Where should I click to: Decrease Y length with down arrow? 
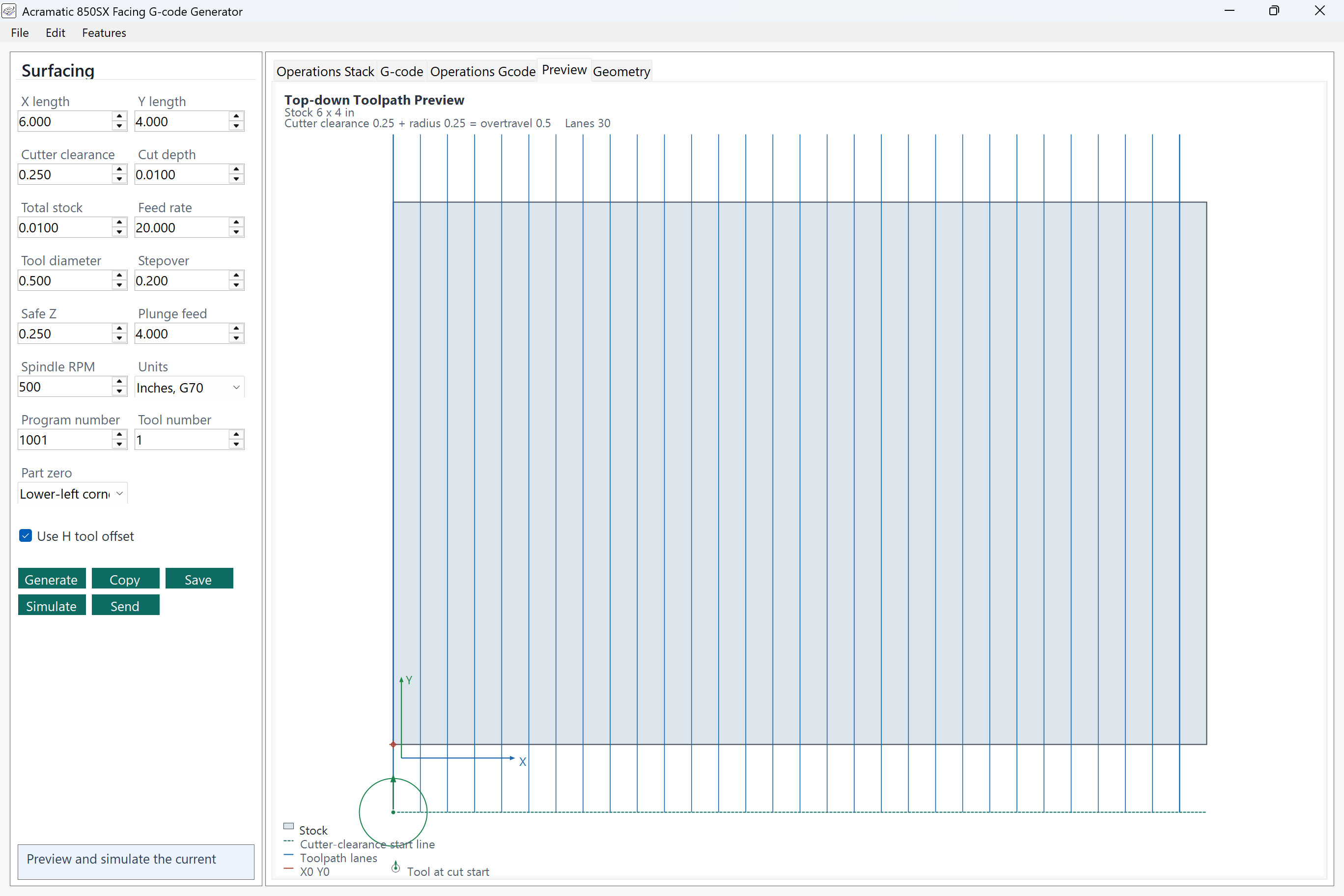pos(236,126)
